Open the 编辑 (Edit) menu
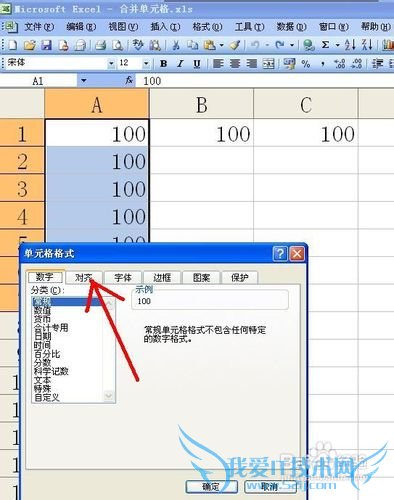 coord(81,26)
